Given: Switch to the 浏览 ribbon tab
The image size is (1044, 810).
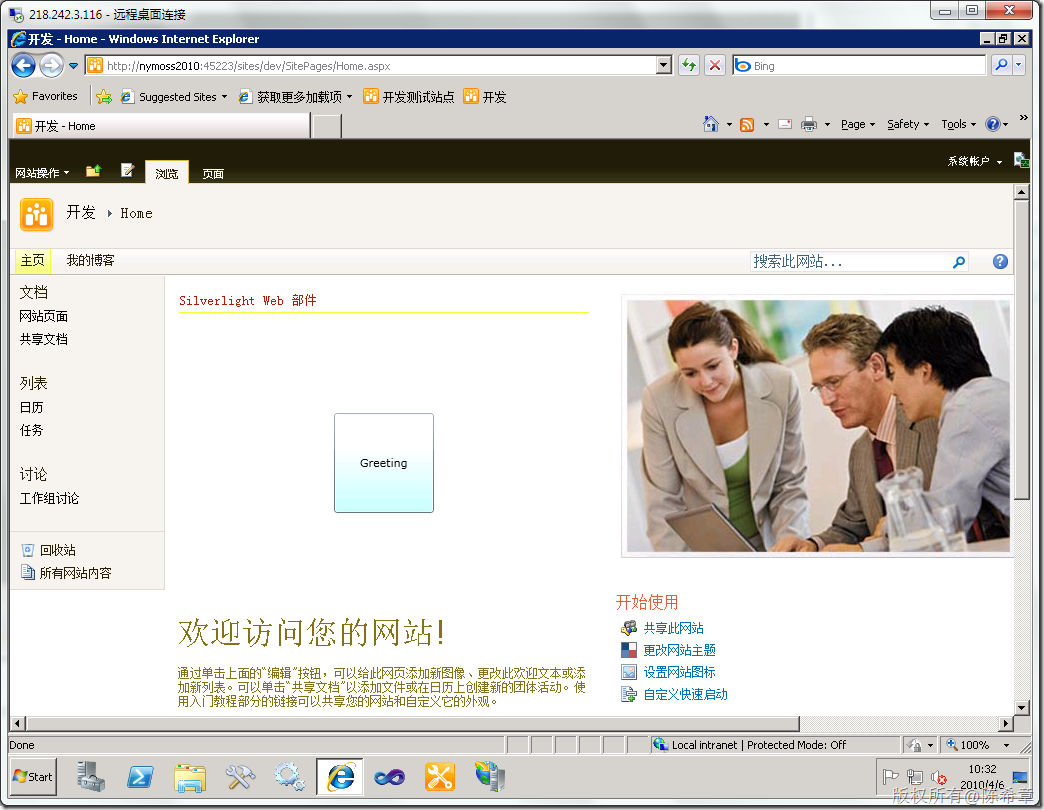Looking at the screenshot, I should coord(166,173).
